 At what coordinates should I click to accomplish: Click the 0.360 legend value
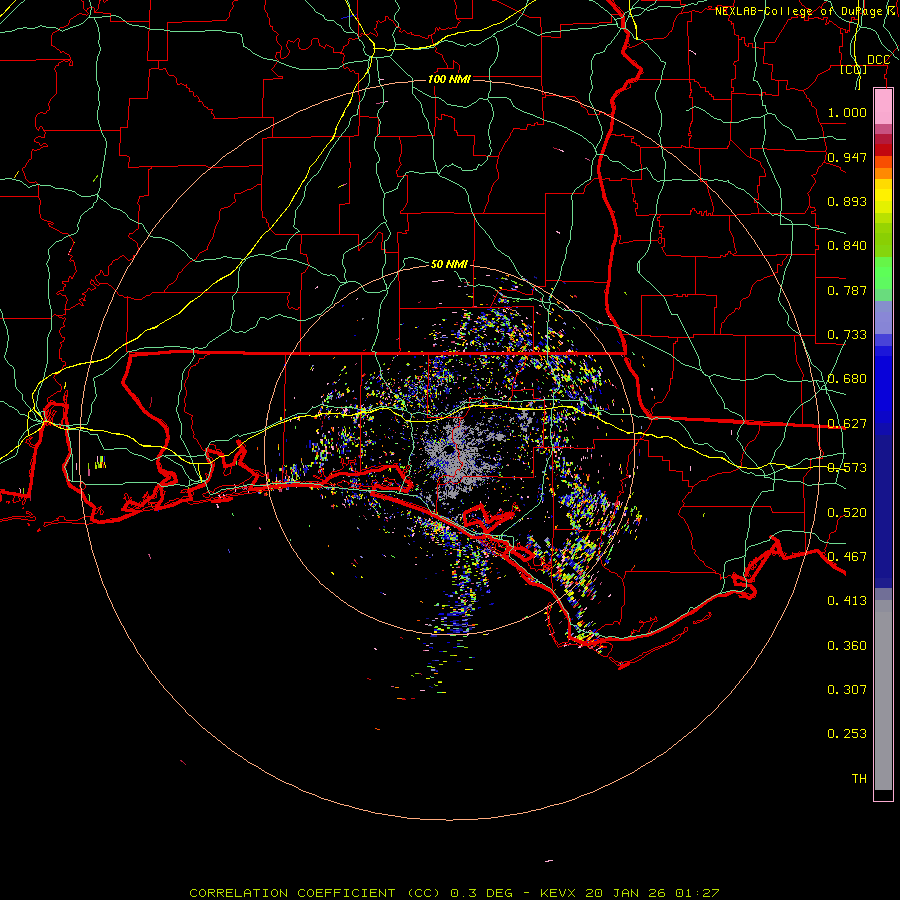[847, 646]
